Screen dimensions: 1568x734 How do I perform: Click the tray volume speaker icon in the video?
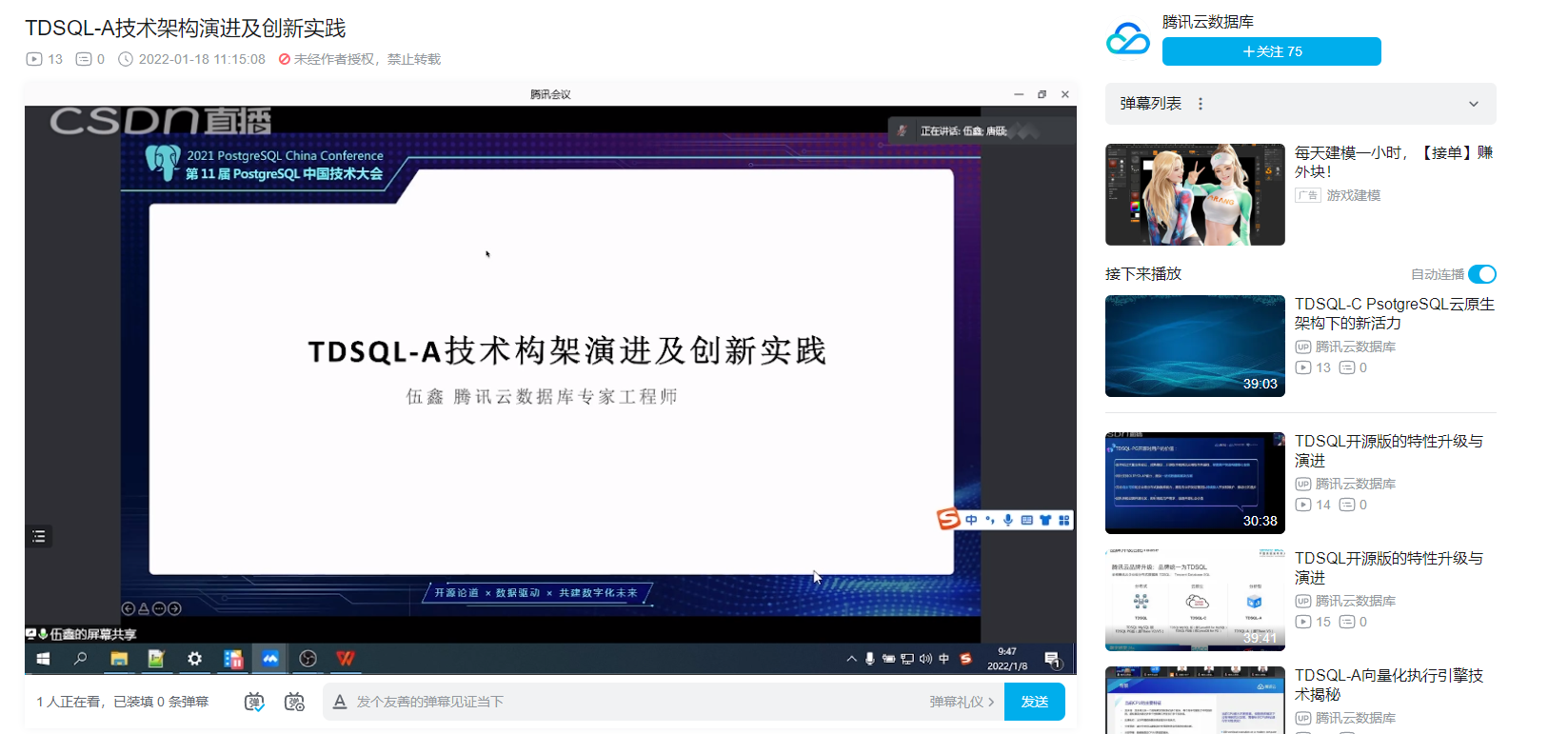[925, 659]
